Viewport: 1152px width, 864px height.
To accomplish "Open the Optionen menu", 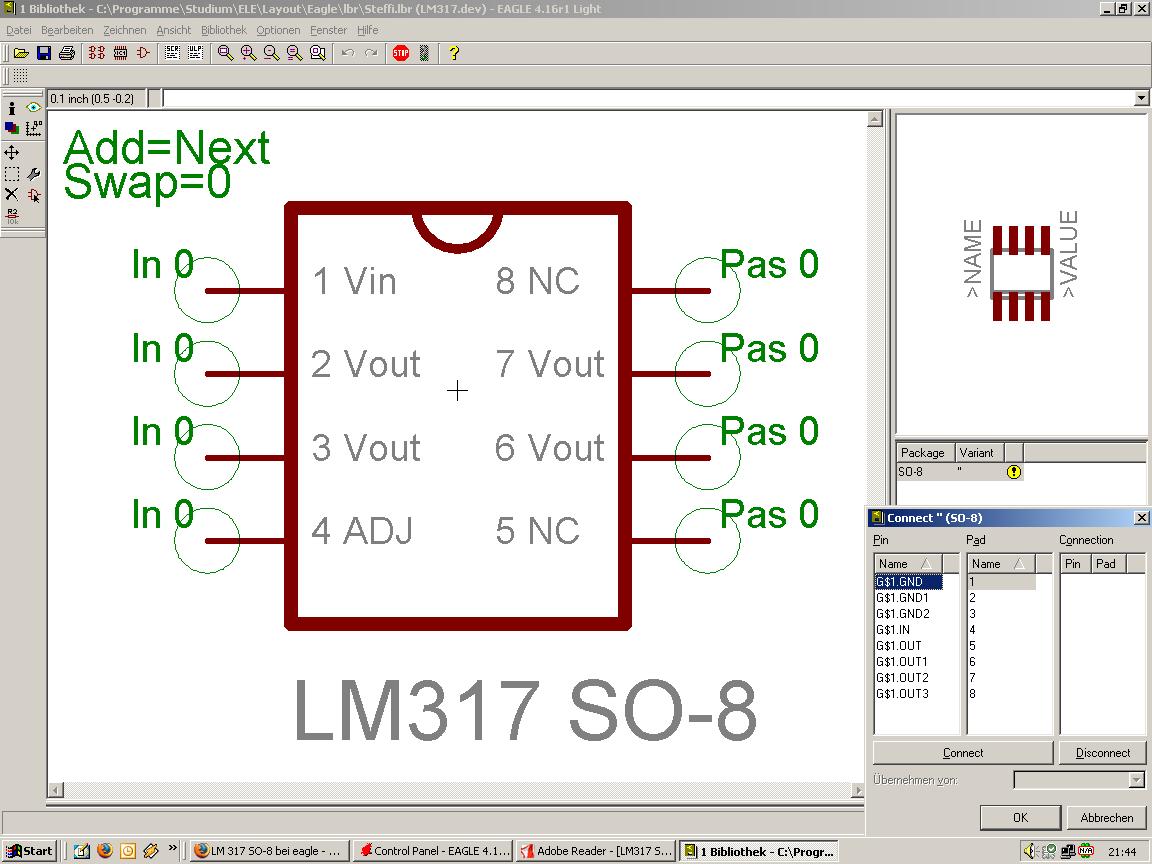I will pyautogui.click(x=278, y=30).
